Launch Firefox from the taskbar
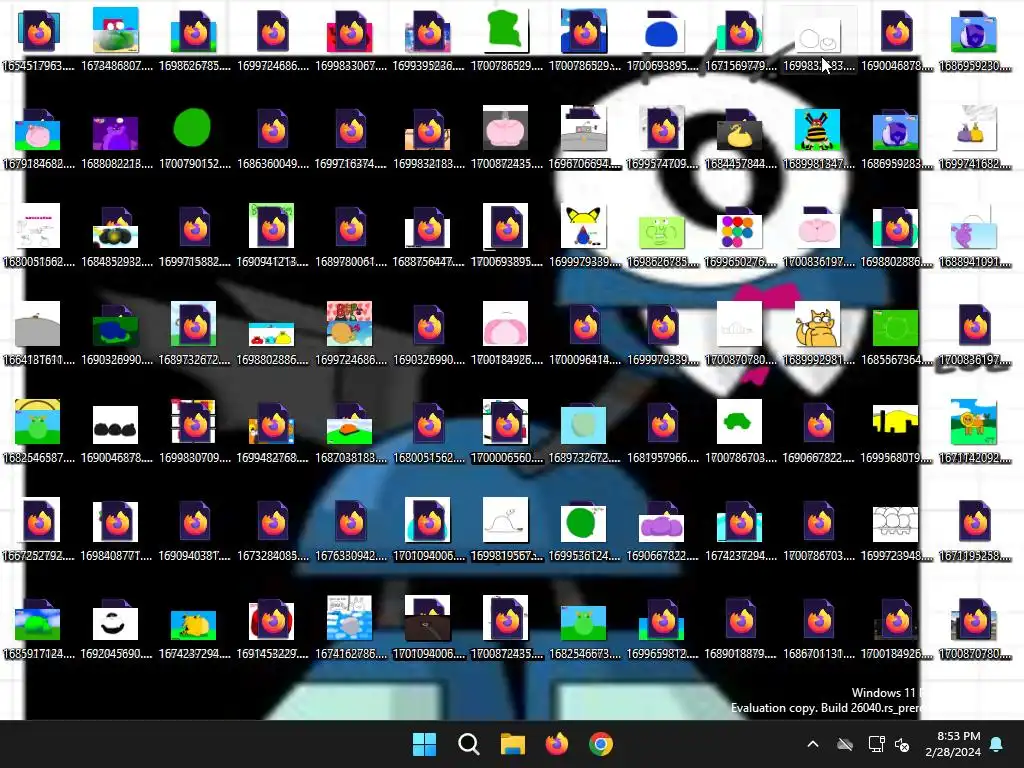The width and height of the screenshot is (1024, 768). pyautogui.click(x=557, y=744)
